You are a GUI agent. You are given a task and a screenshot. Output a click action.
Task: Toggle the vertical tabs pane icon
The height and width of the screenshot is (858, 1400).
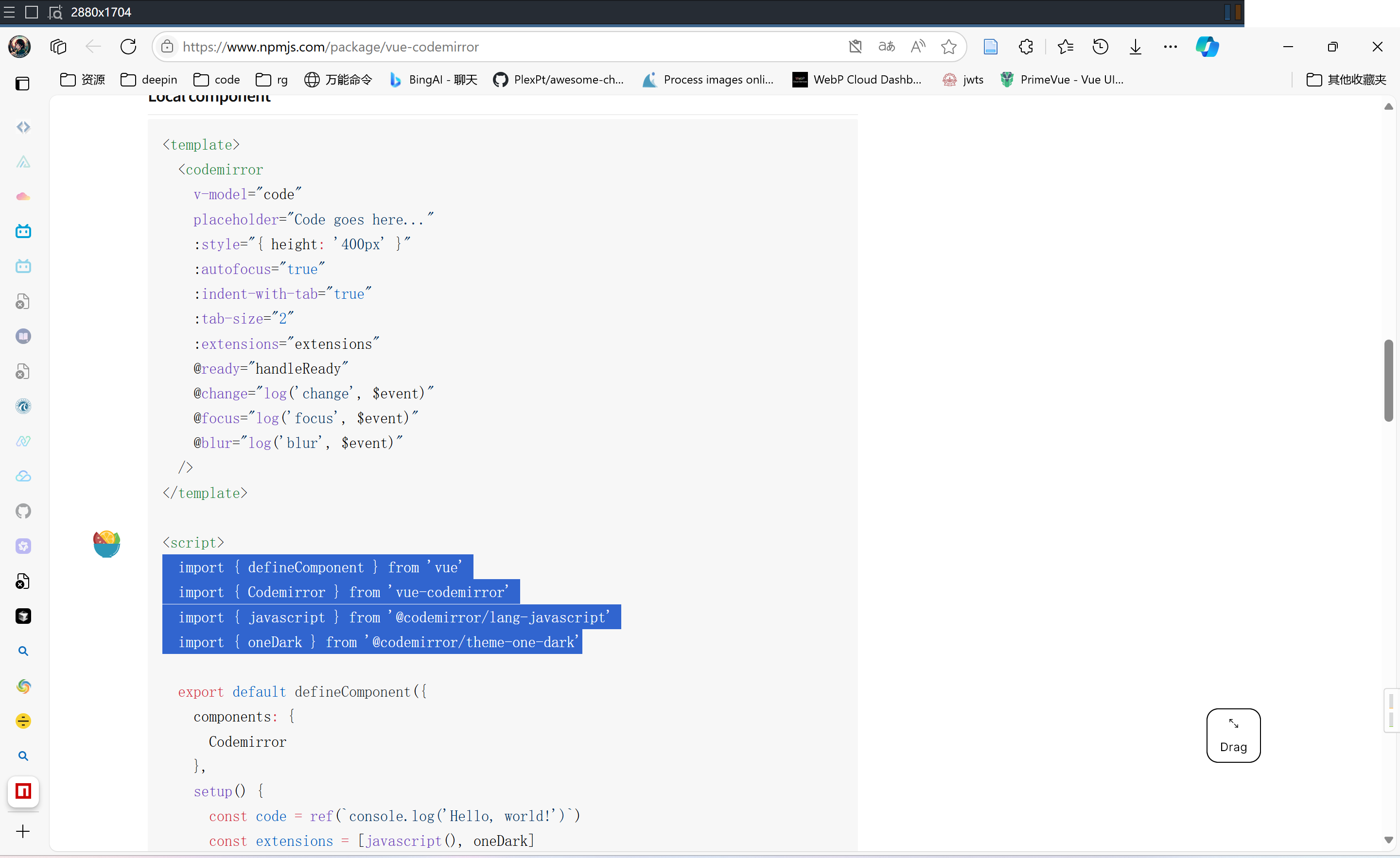pyautogui.click(x=23, y=84)
